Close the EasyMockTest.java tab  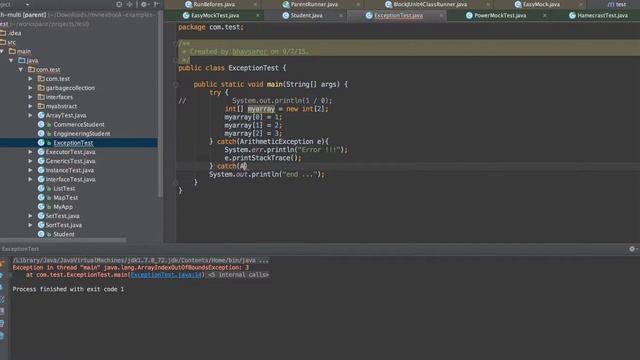[258, 16]
